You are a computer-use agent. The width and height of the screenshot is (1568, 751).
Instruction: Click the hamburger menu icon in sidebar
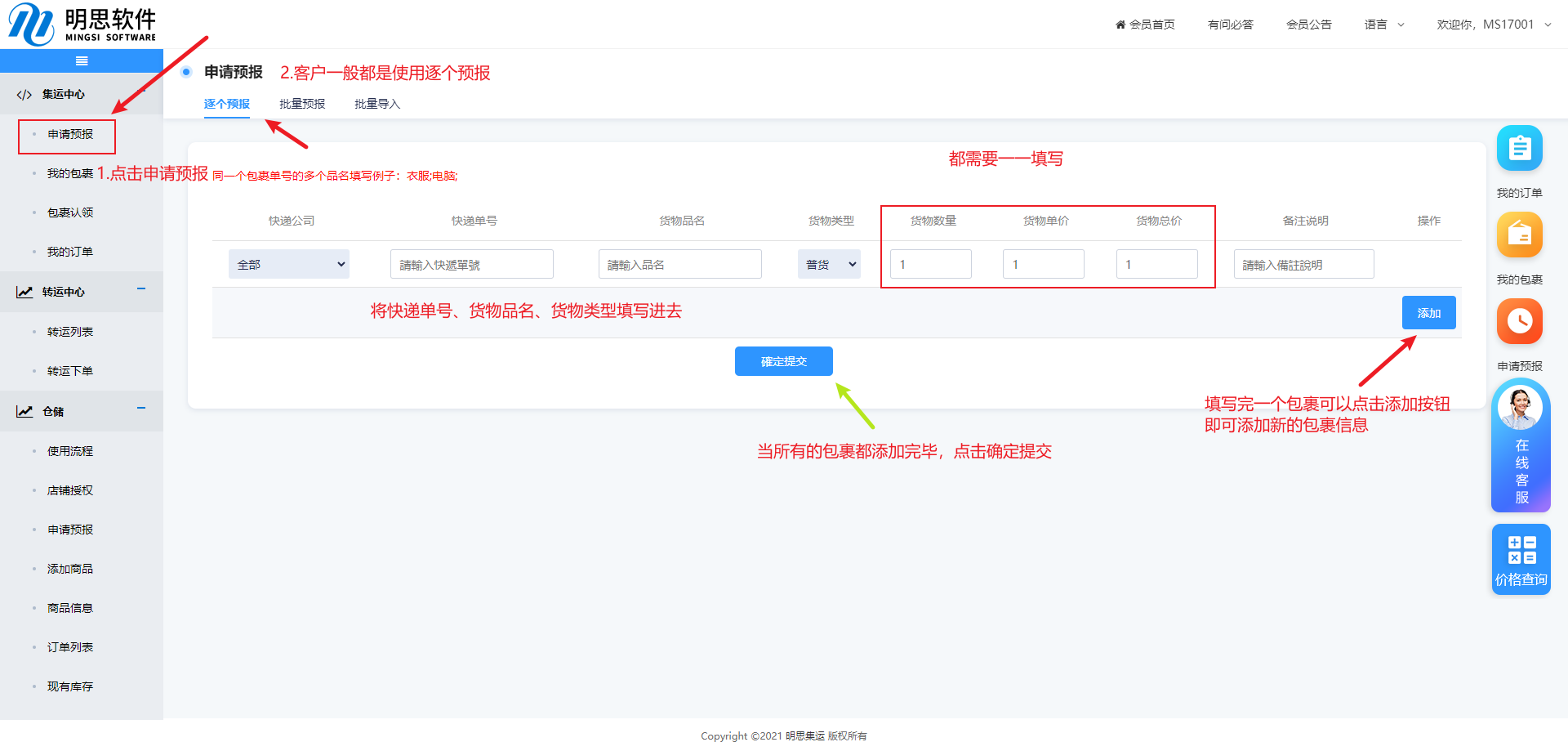(x=82, y=61)
